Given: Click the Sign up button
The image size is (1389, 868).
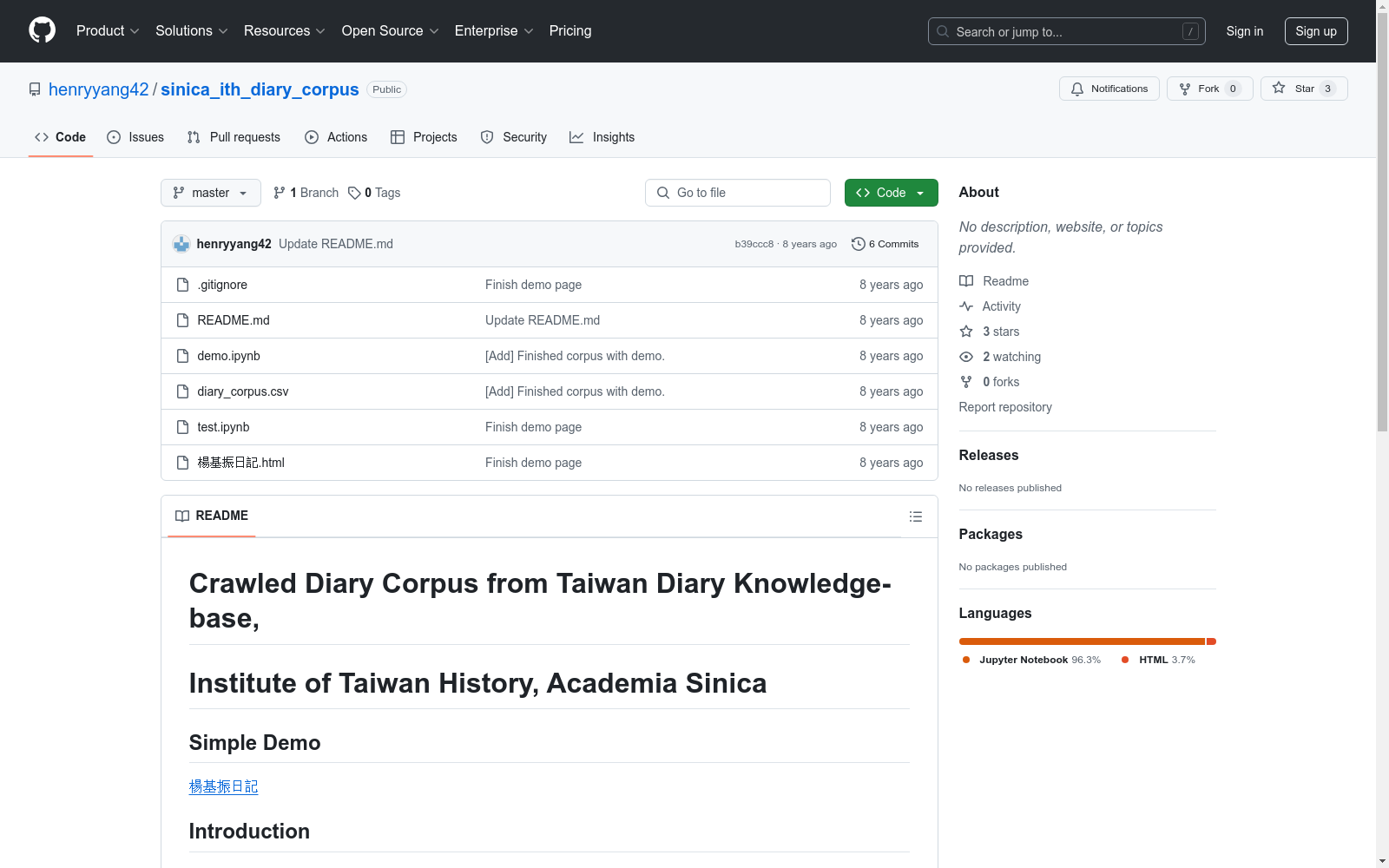Looking at the screenshot, I should tap(1316, 31).
